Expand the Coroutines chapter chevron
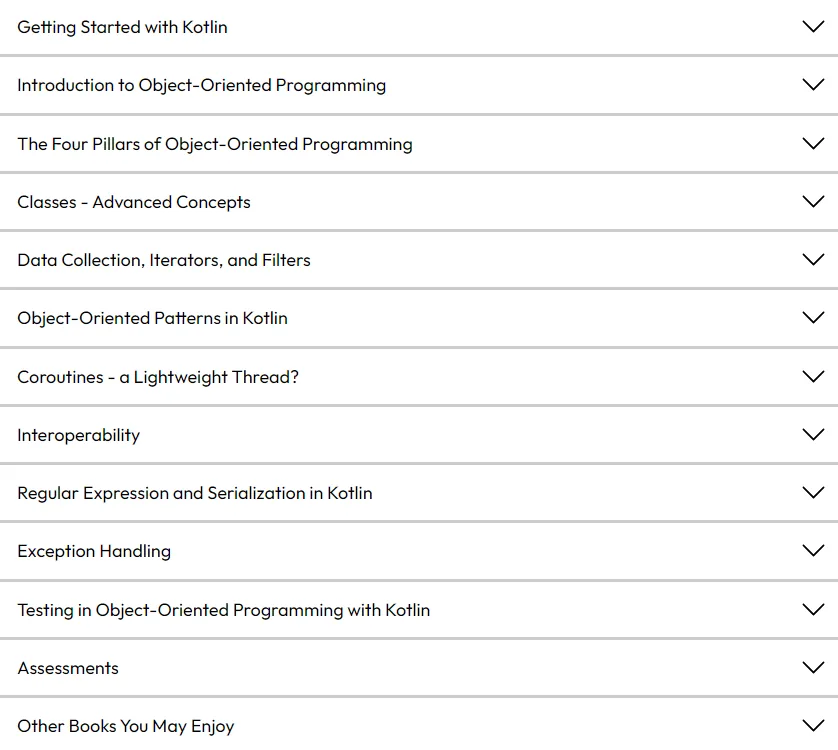 813,377
